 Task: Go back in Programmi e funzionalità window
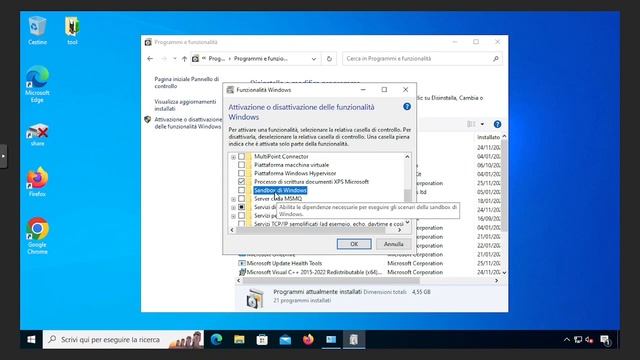[x=150, y=59]
